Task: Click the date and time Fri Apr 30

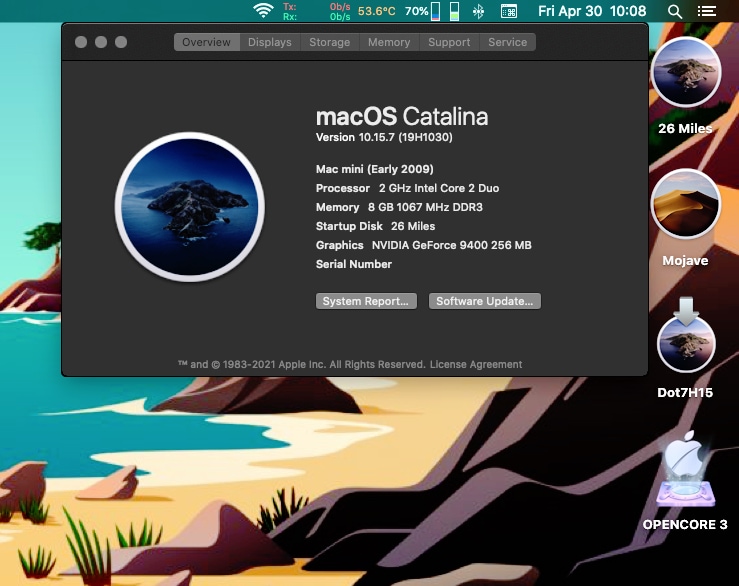Action: coord(592,11)
